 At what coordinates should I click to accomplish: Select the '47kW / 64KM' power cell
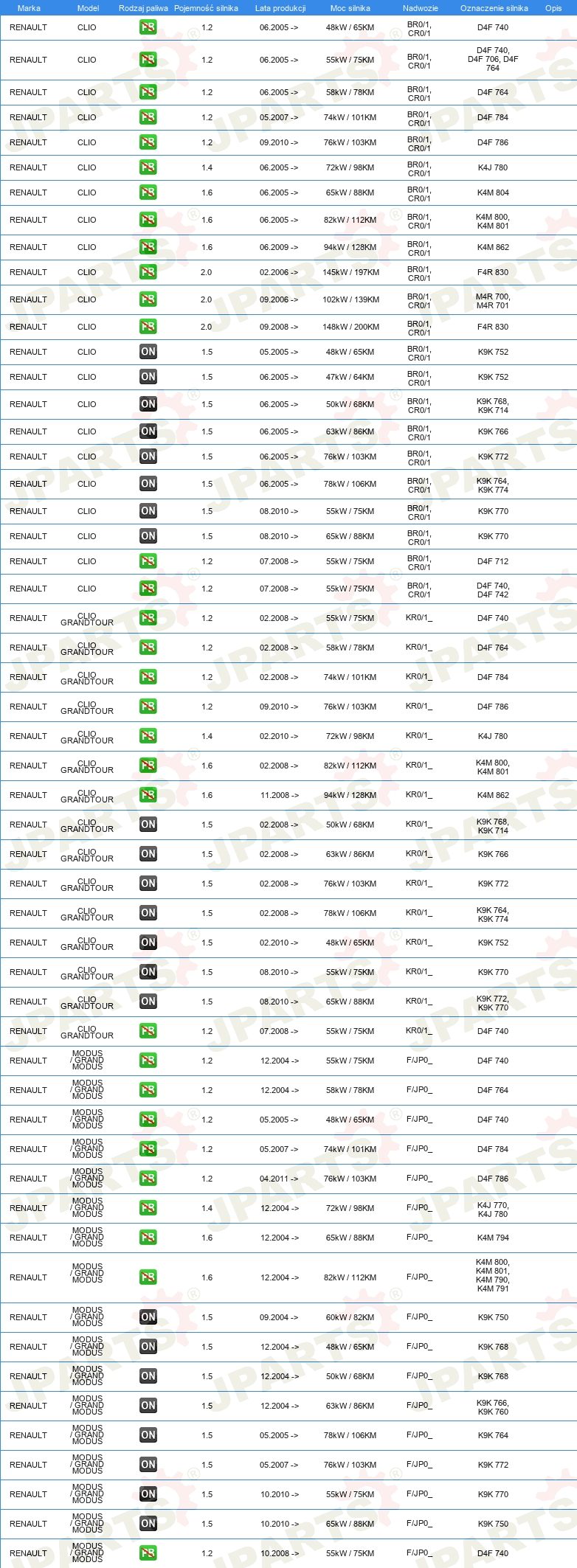click(350, 377)
